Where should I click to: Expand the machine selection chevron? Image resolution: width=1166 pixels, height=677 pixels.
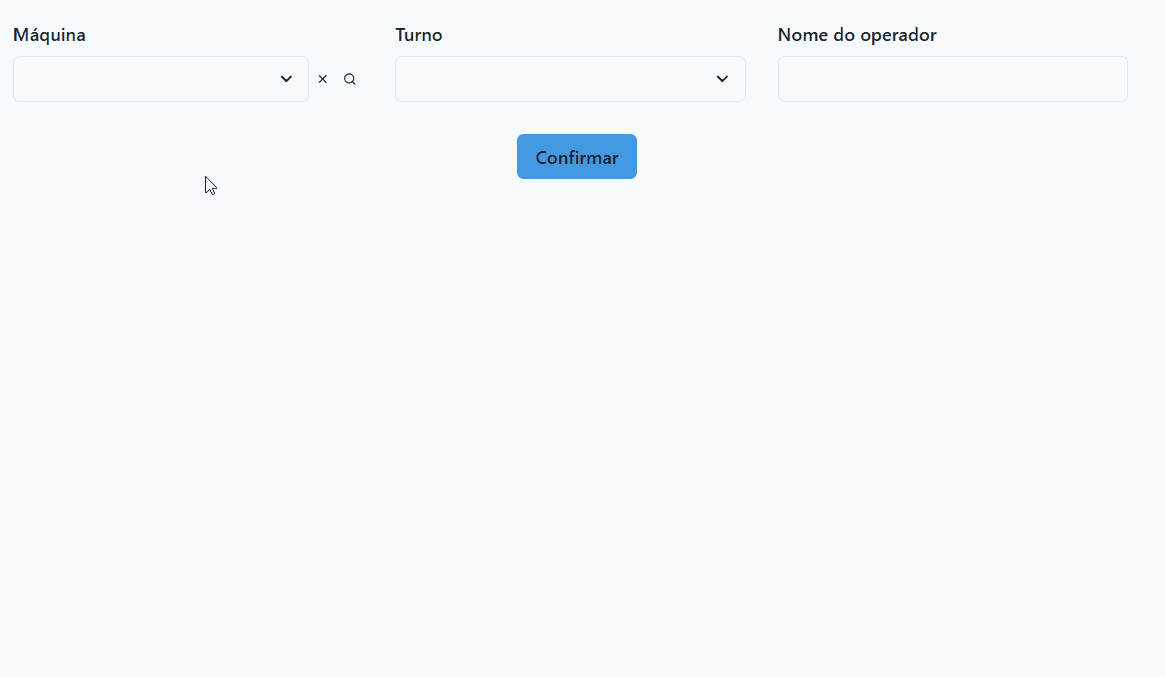[x=286, y=78]
